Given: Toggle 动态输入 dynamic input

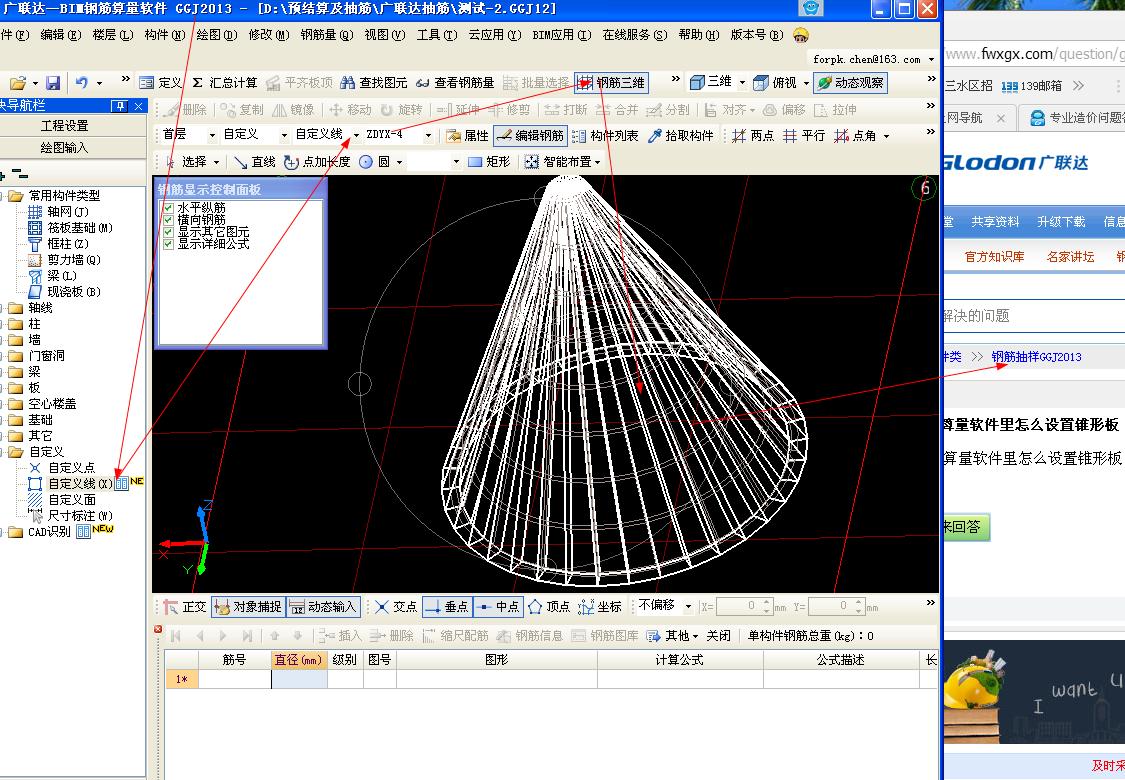Looking at the screenshot, I should (322, 607).
